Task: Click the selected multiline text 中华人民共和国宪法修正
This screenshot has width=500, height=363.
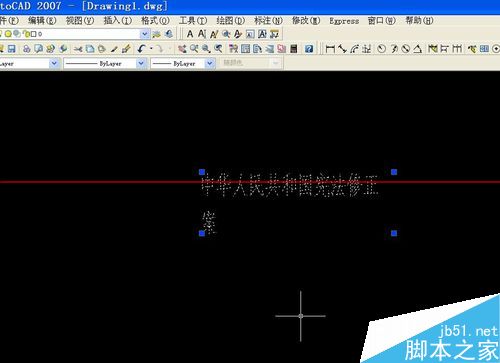Action: point(289,185)
